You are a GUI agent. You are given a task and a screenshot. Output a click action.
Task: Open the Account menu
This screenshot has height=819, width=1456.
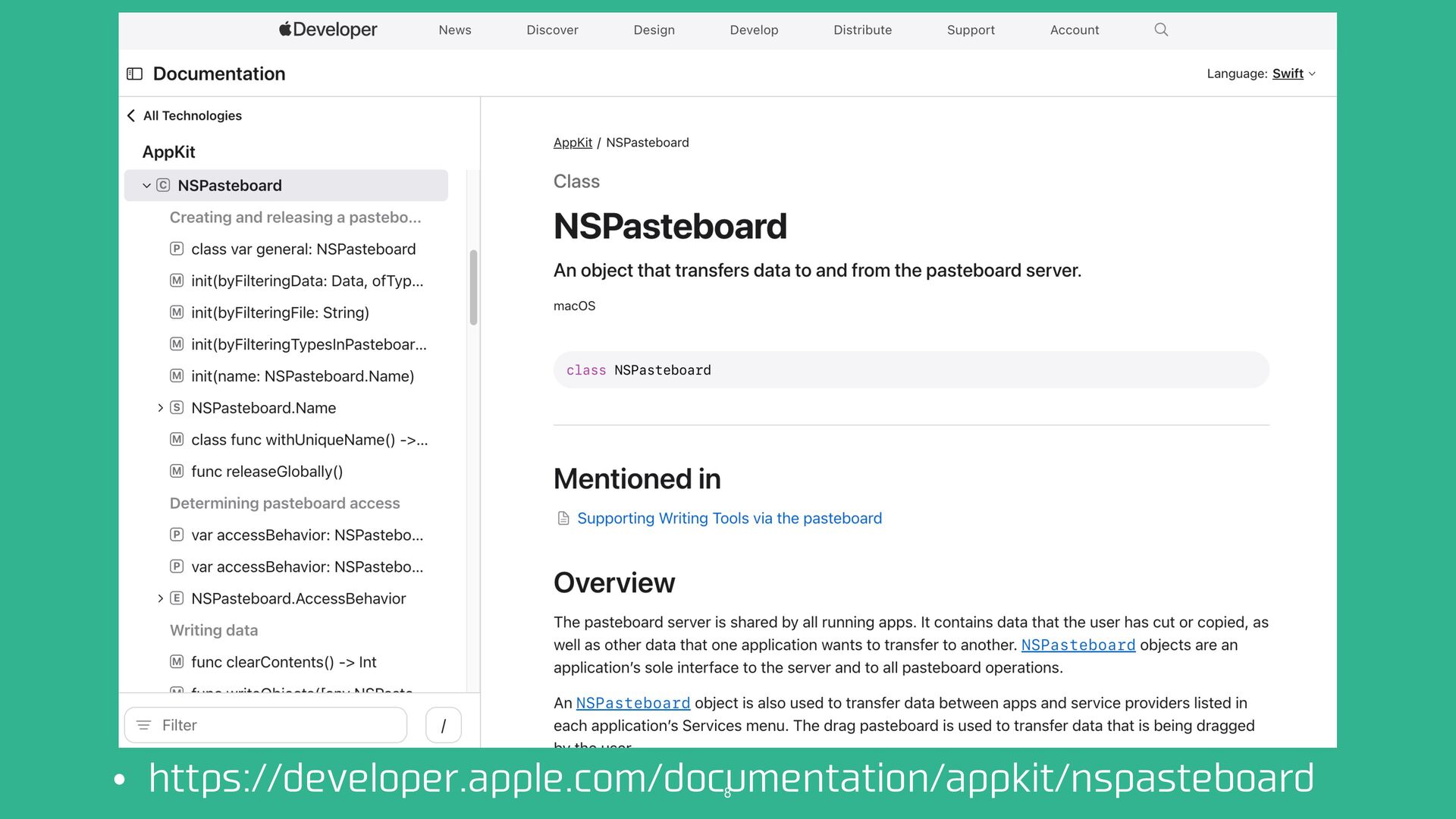click(1075, 30)
